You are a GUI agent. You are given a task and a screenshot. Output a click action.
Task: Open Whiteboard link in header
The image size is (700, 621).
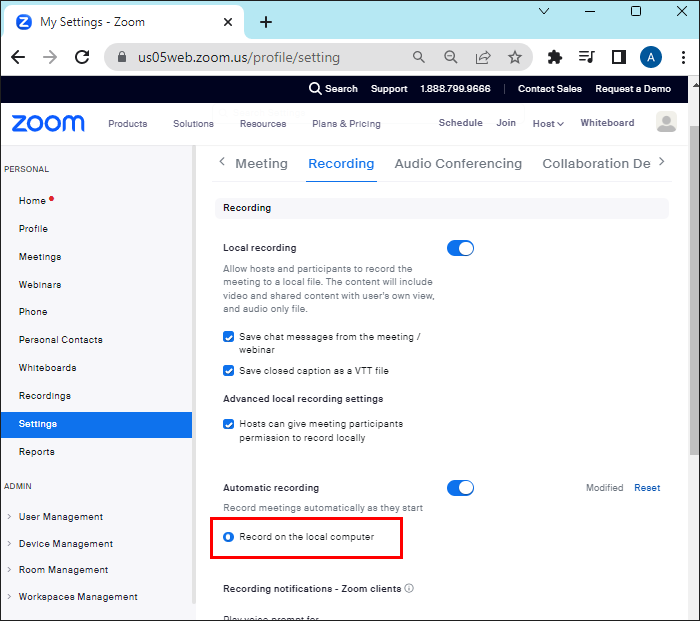[x=607, y=123]
